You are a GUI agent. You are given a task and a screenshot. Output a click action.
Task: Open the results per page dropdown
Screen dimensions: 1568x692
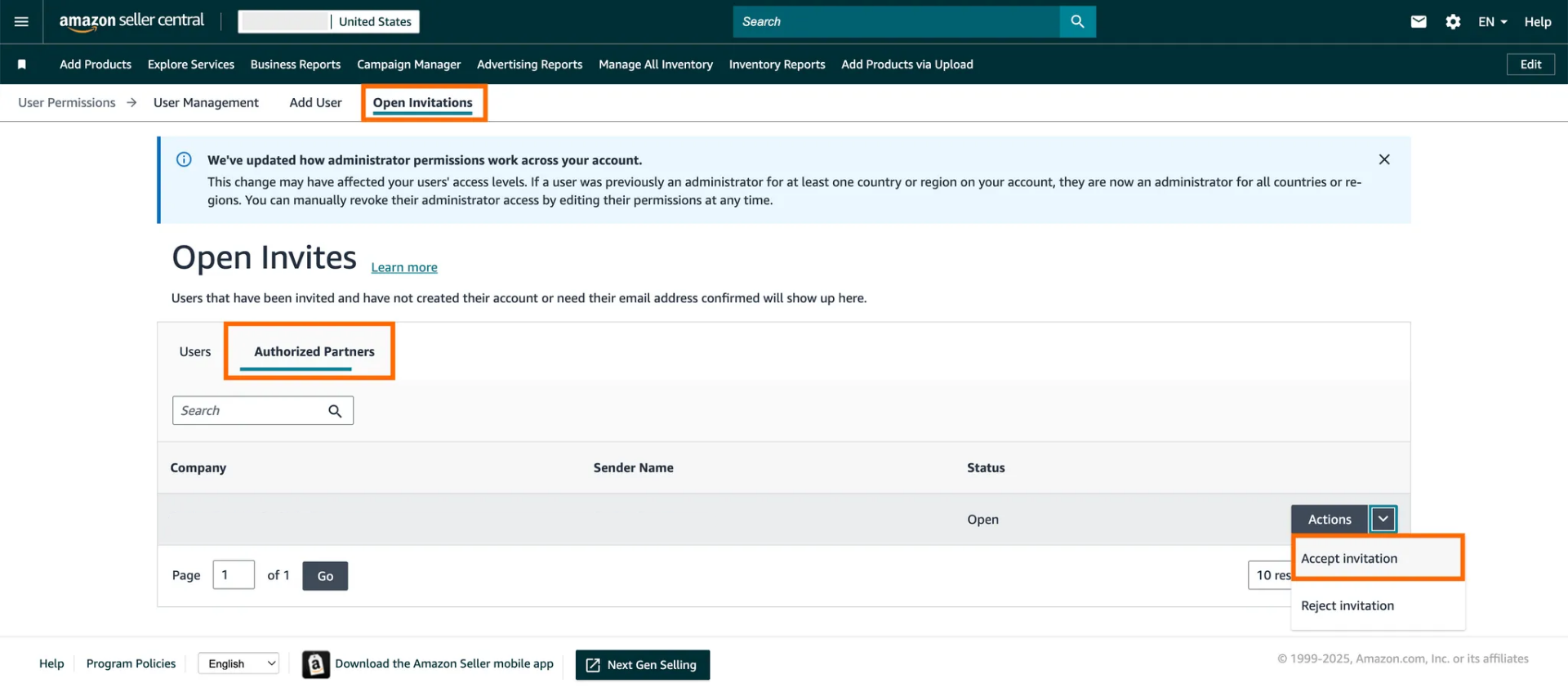[1270, 575]
